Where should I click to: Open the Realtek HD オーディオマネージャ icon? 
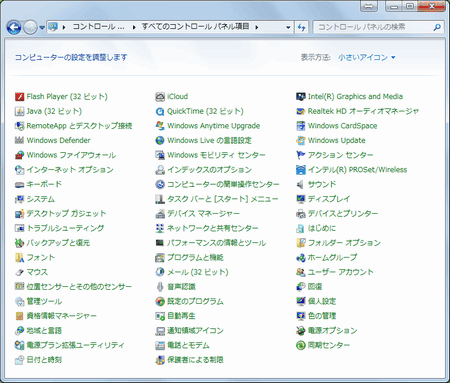pos(301,111)
